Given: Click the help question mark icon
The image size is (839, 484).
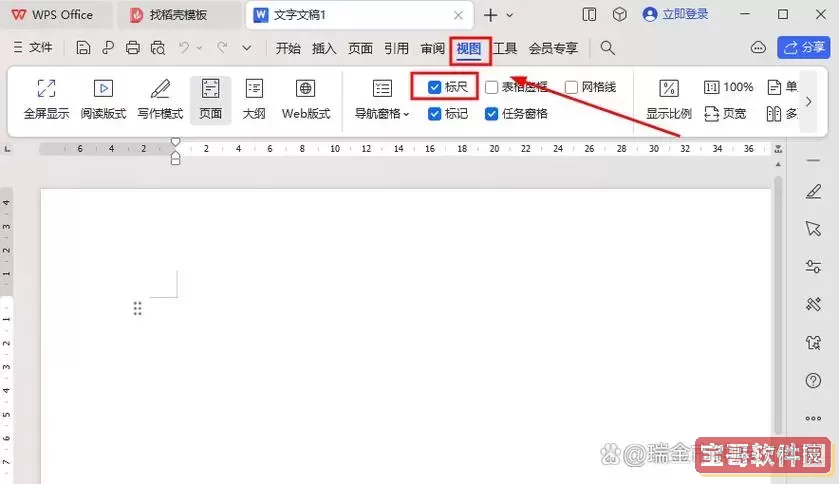Looking at the screenshot, I should pyautogui.click(x=813, y=380).
